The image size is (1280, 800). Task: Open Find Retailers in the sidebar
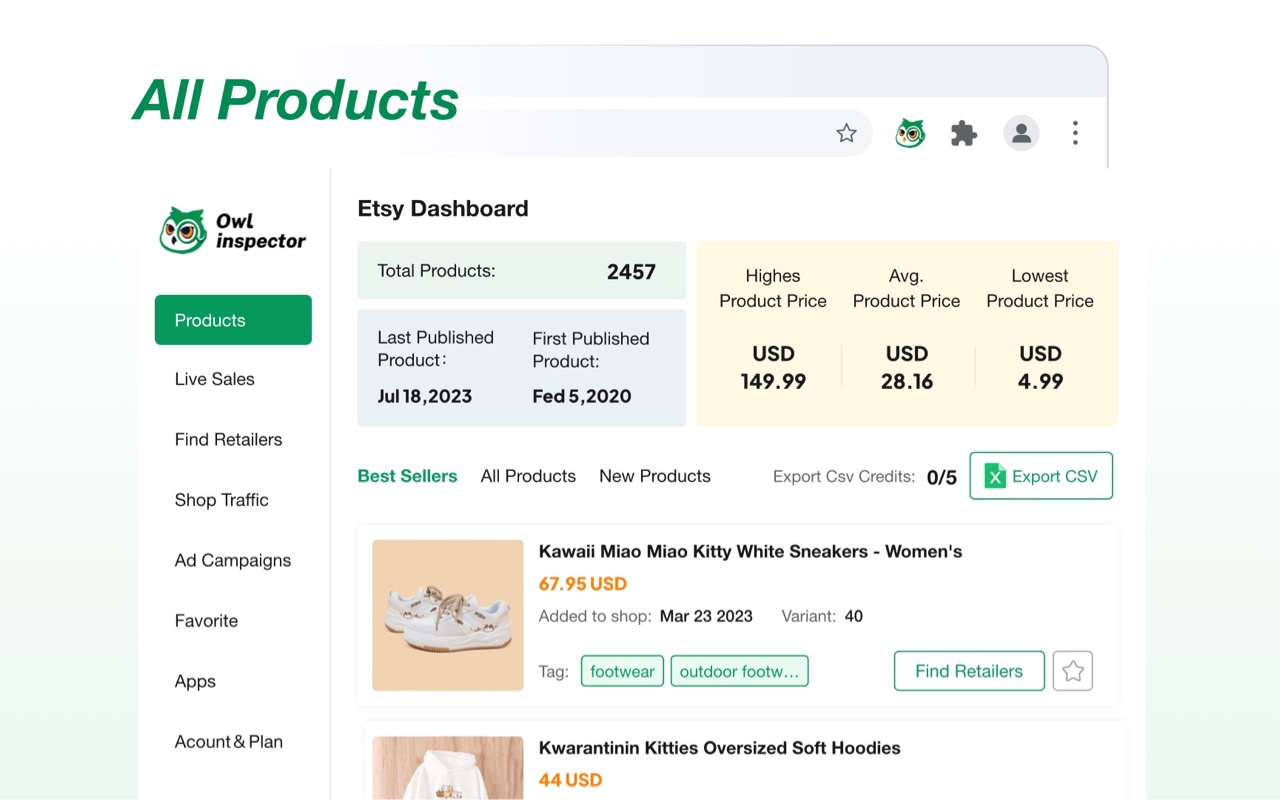(228, 439)
